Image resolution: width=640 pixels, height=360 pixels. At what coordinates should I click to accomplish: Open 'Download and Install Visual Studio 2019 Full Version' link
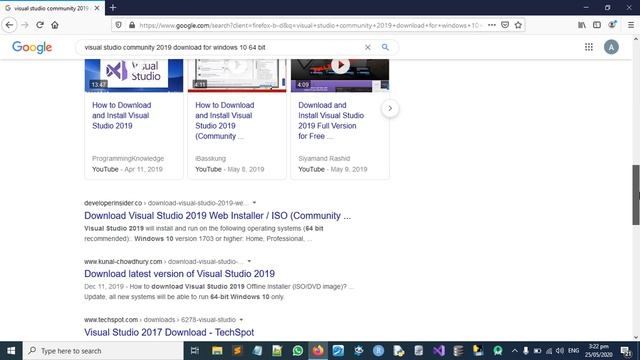click(x=331, y=121)
